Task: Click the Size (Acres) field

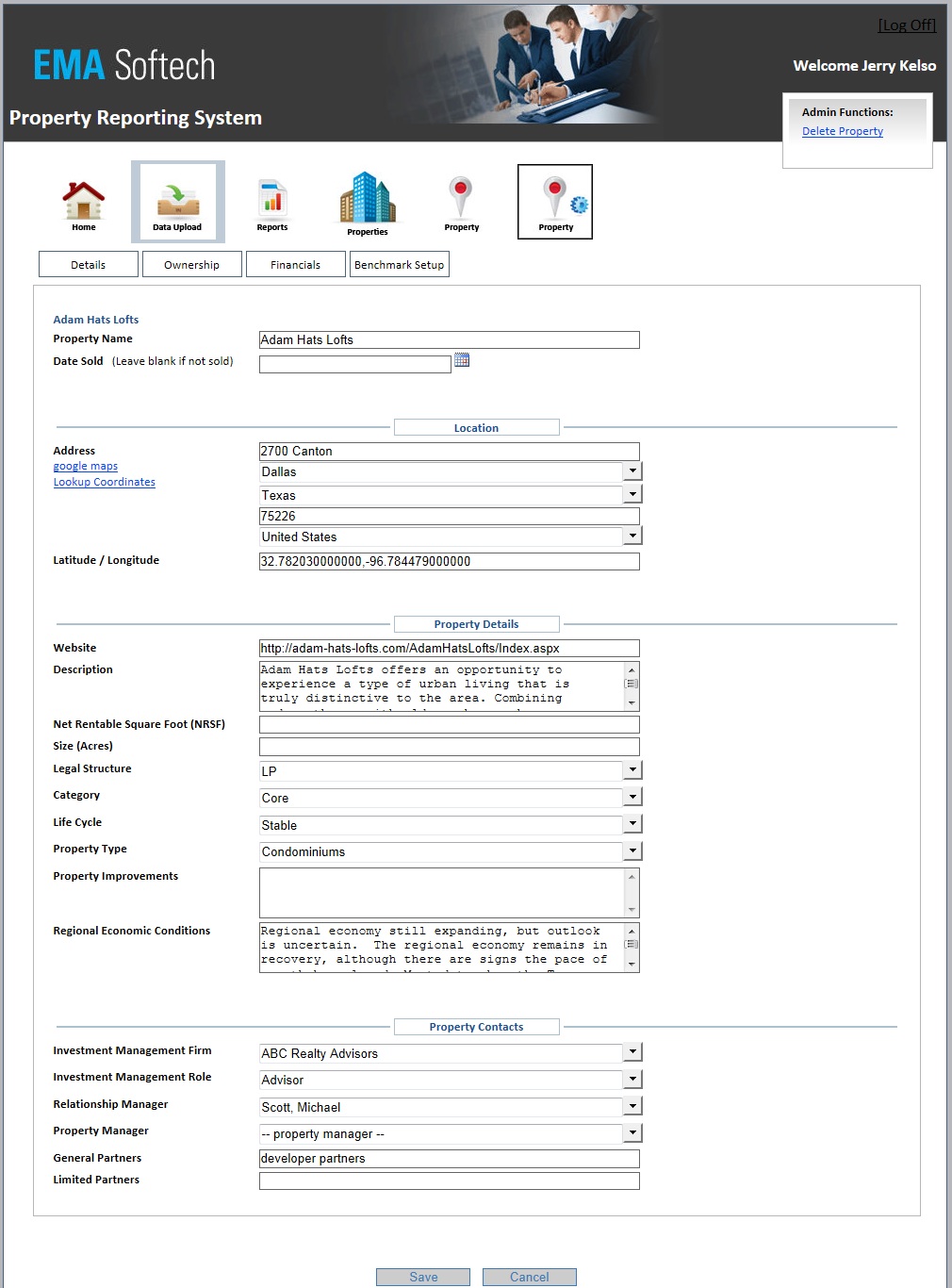Action: (450, 747)
